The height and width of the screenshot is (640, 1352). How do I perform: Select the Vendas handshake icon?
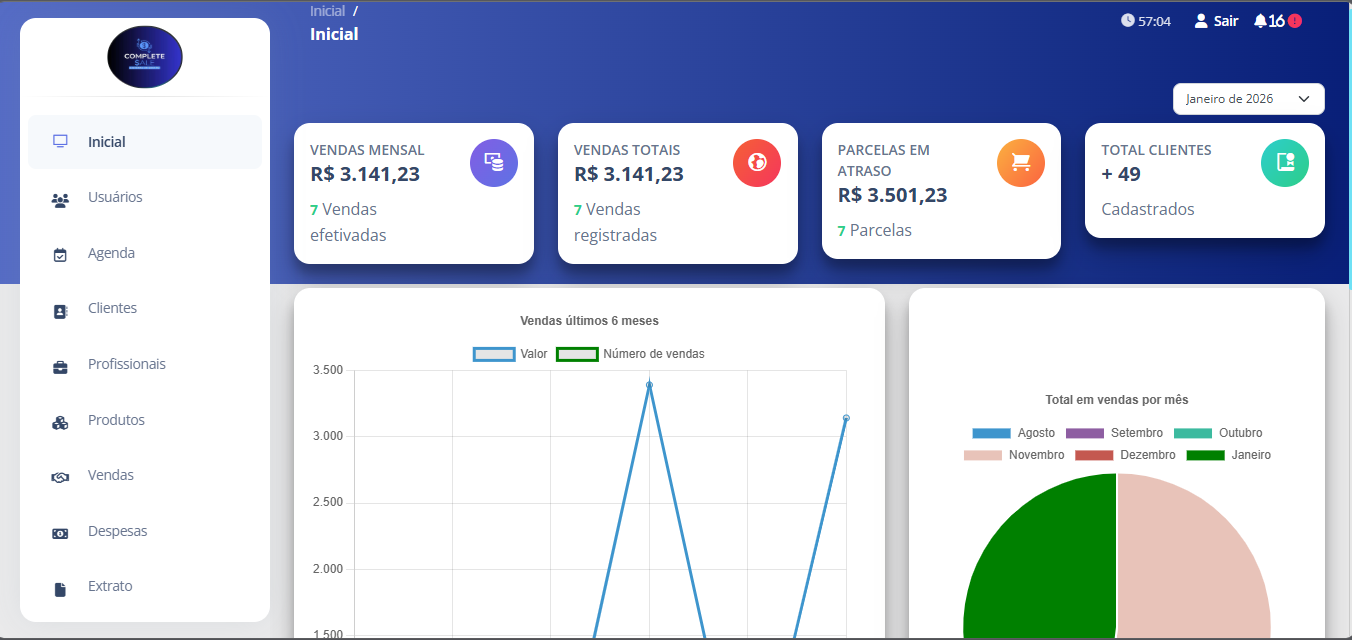tap(61, 475)
